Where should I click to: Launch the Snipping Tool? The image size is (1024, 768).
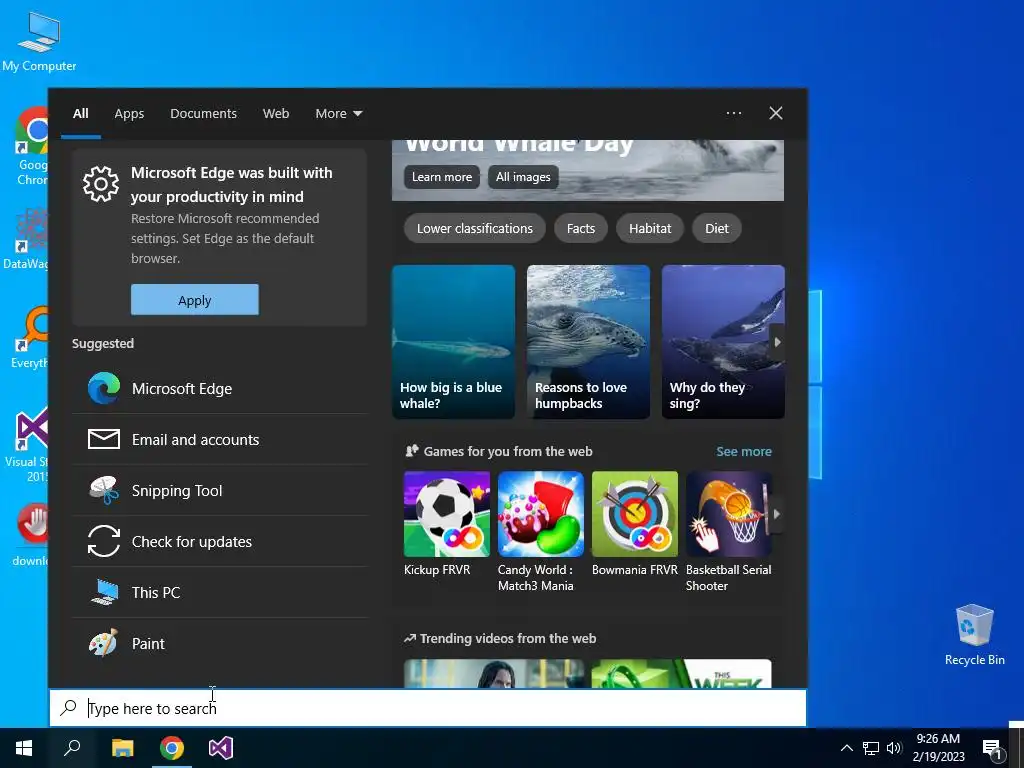pos(219,490)
